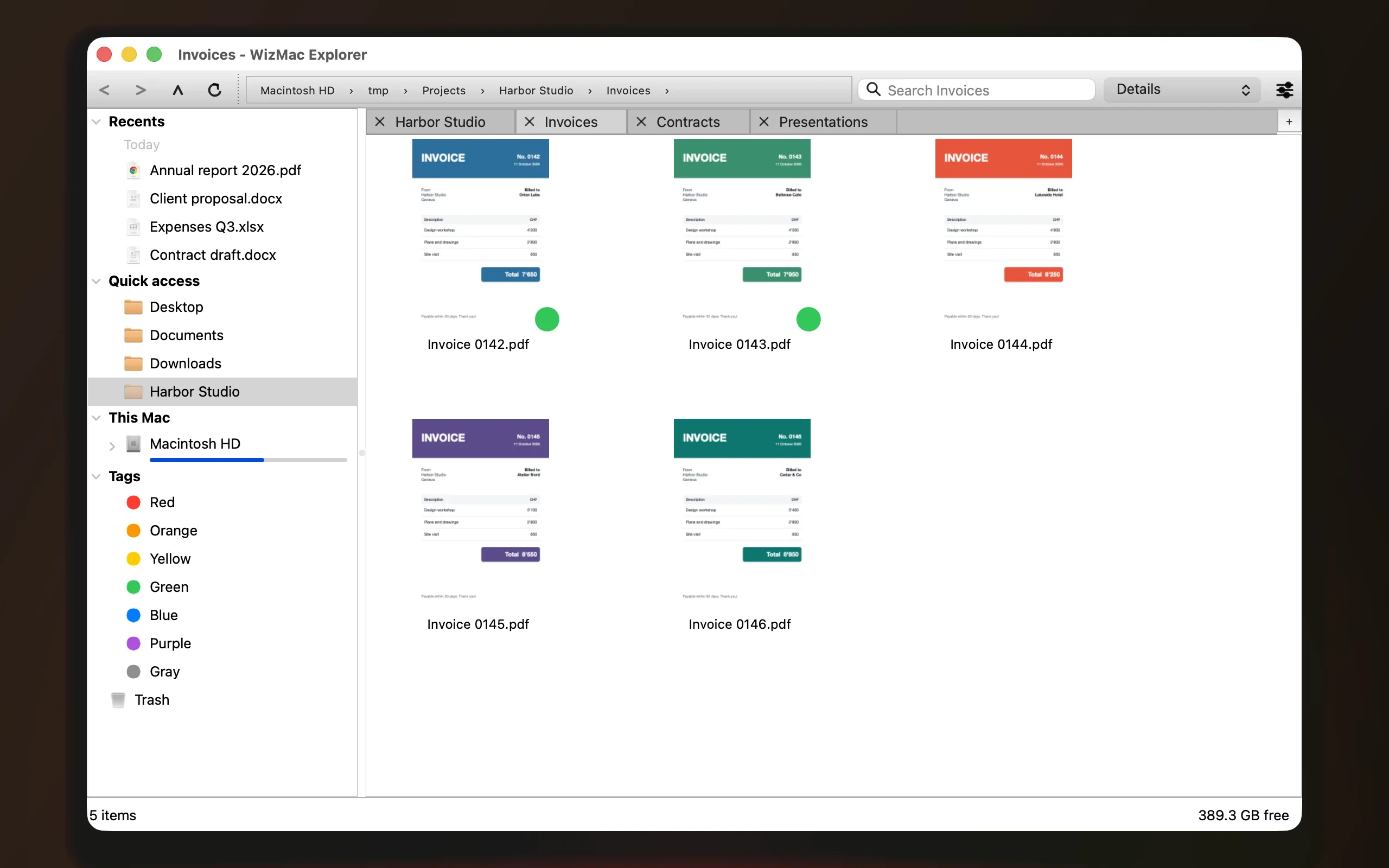1389x868 pixels.
Task: Refresh the Invoices folder view
Action: [215, 90]
